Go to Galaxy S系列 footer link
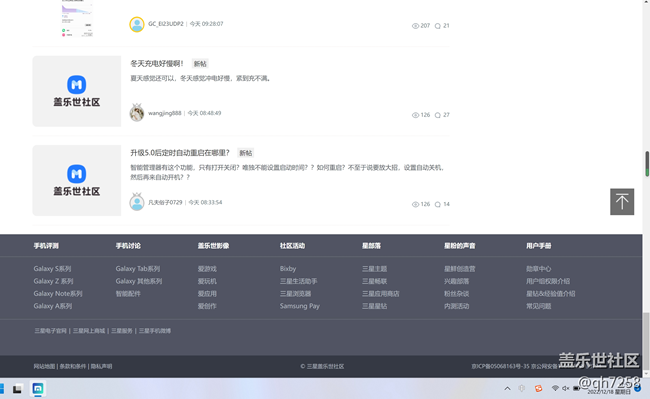 tap(52, 268)
